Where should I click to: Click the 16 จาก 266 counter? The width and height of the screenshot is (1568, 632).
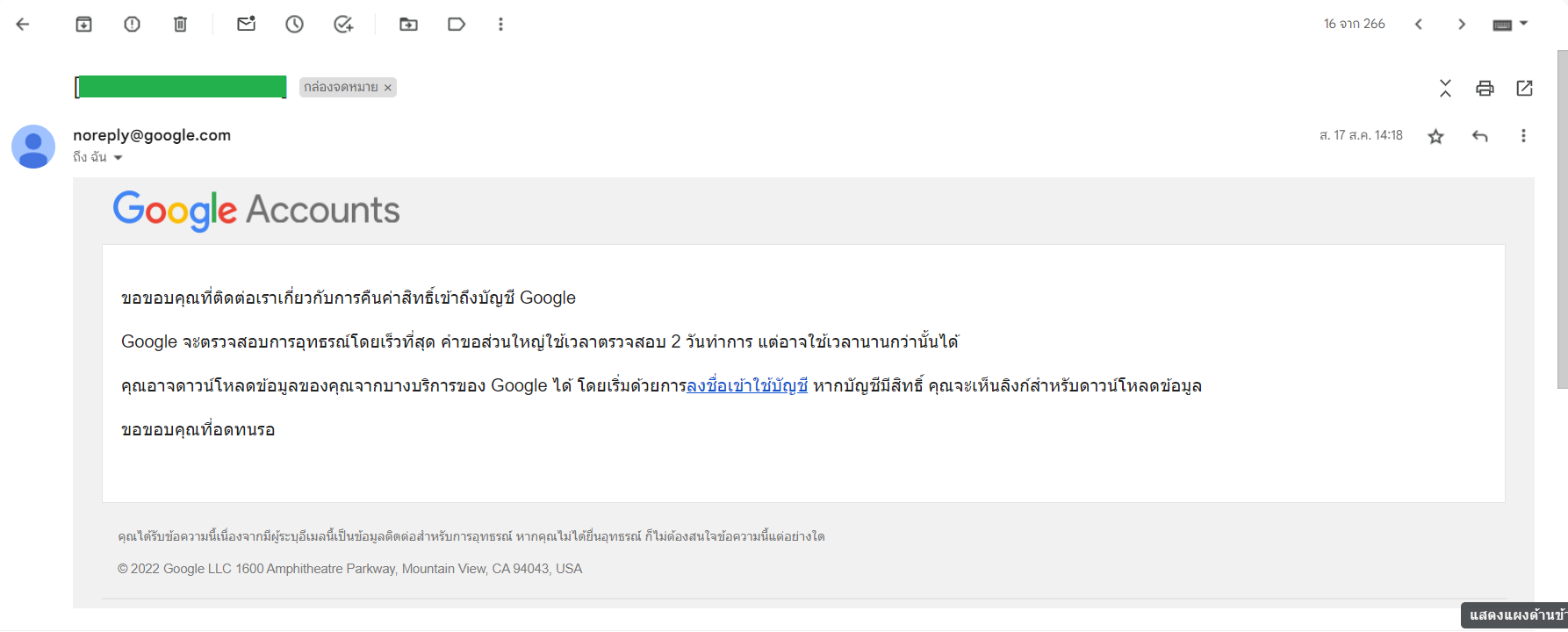coord(1355,24)
